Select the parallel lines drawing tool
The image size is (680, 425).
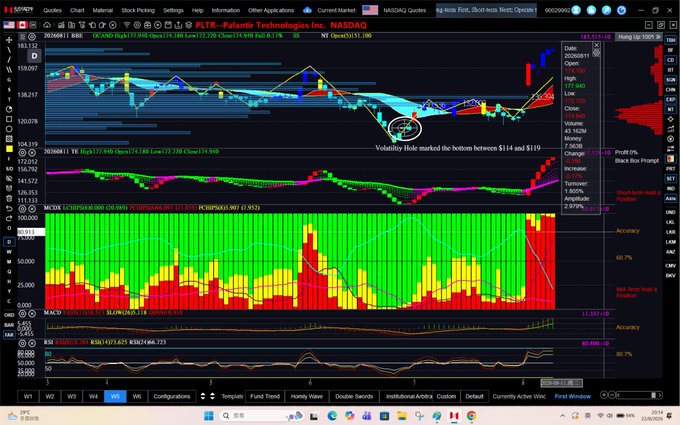[9, 69]
